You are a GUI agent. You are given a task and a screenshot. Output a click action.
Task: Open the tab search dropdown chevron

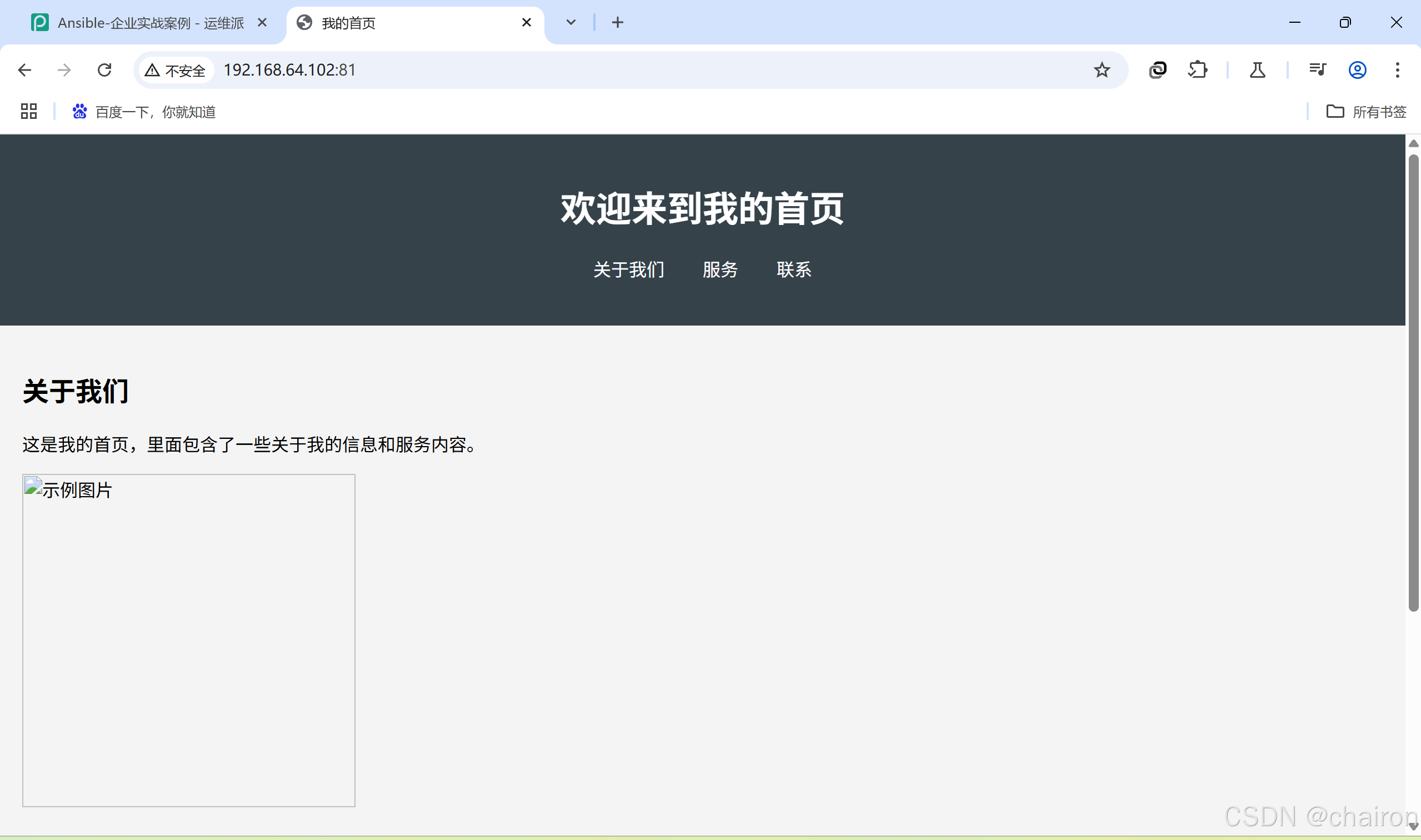(571, 23)
